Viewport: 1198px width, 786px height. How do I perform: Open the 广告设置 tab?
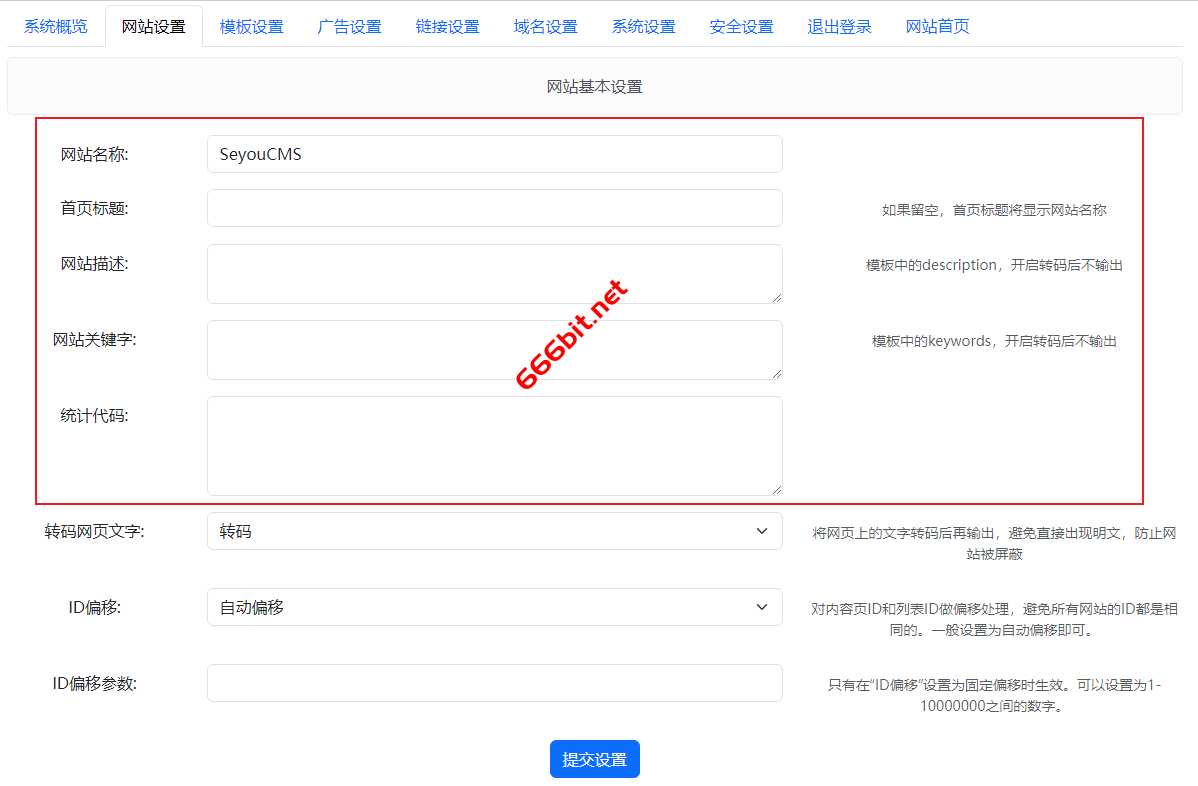[349, 27]
